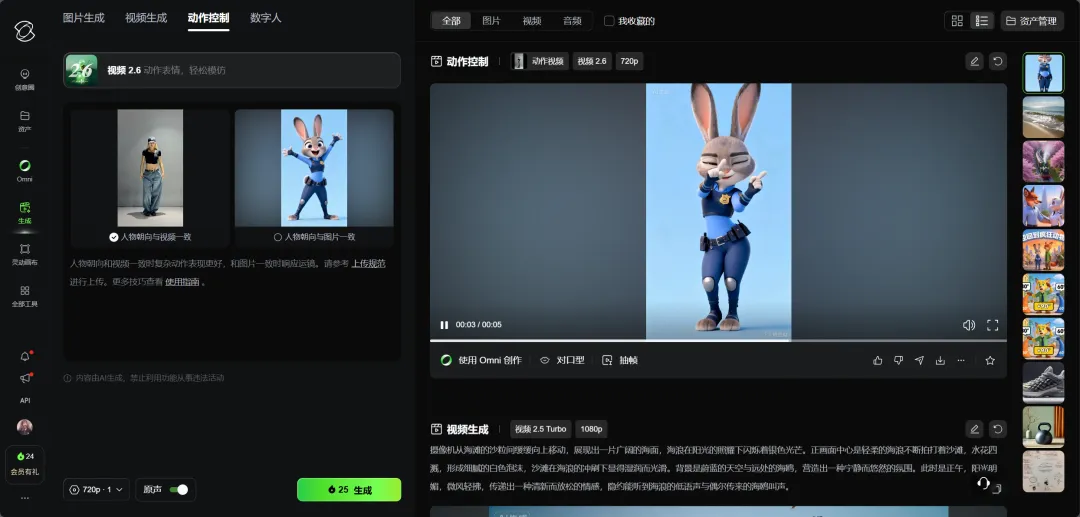Image resolution: width=1080 pixels, height=517 pixels.
Task: Open 全部工具 in the sidebar
Action: 25,296
